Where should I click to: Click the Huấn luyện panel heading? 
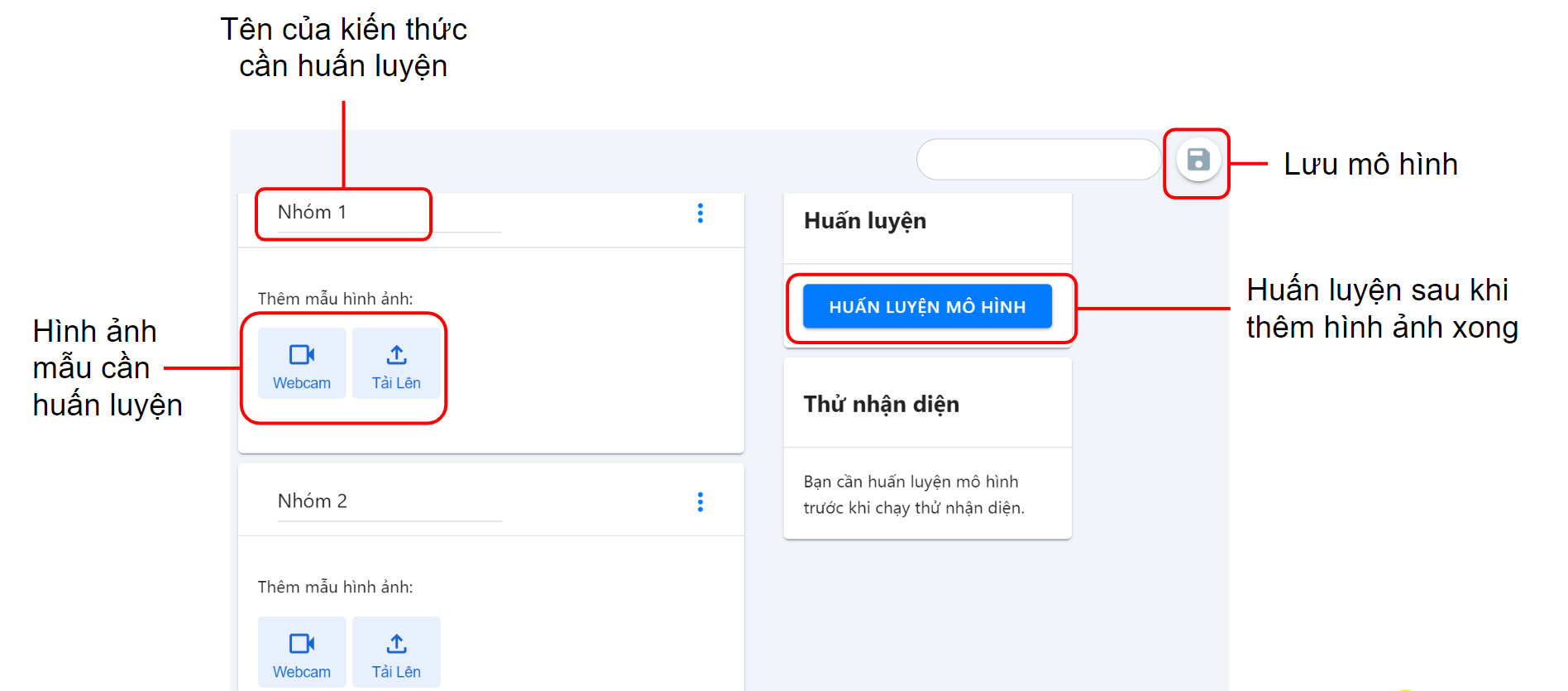pyautogui.click(x=865, y=221)
